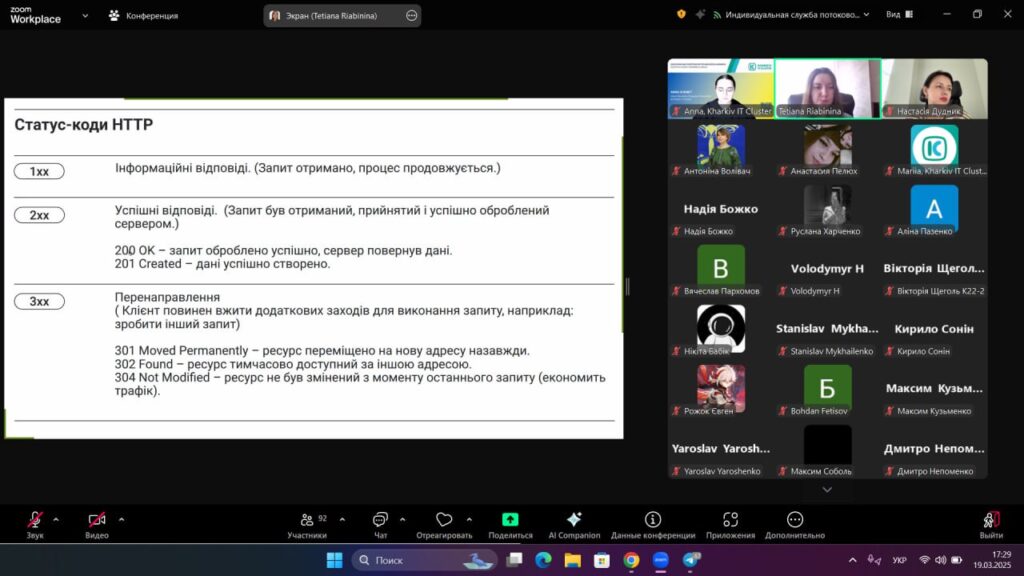The width and height of the screenshot is (1024, 576).
Task: Expand the arrow next to Отреагировать
Action: [x=469, y=520]
